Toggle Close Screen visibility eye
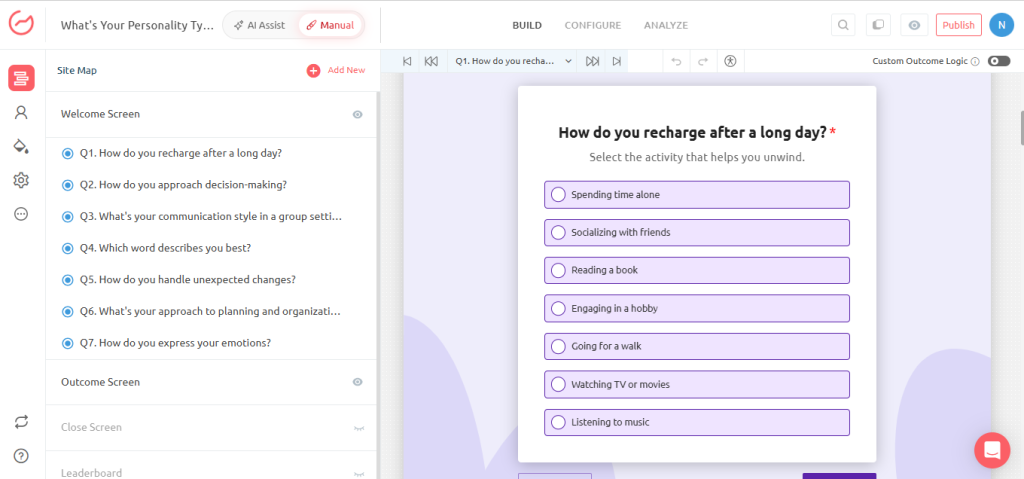This screenshot has height=479, width=1024. (x=358, y=428)
